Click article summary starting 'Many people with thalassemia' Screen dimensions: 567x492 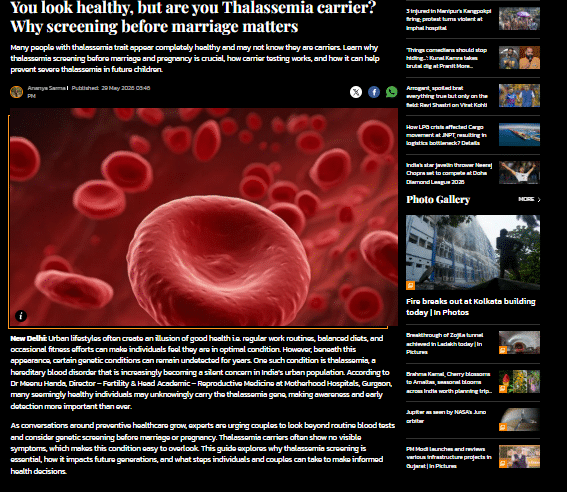[x=195, y=59]
